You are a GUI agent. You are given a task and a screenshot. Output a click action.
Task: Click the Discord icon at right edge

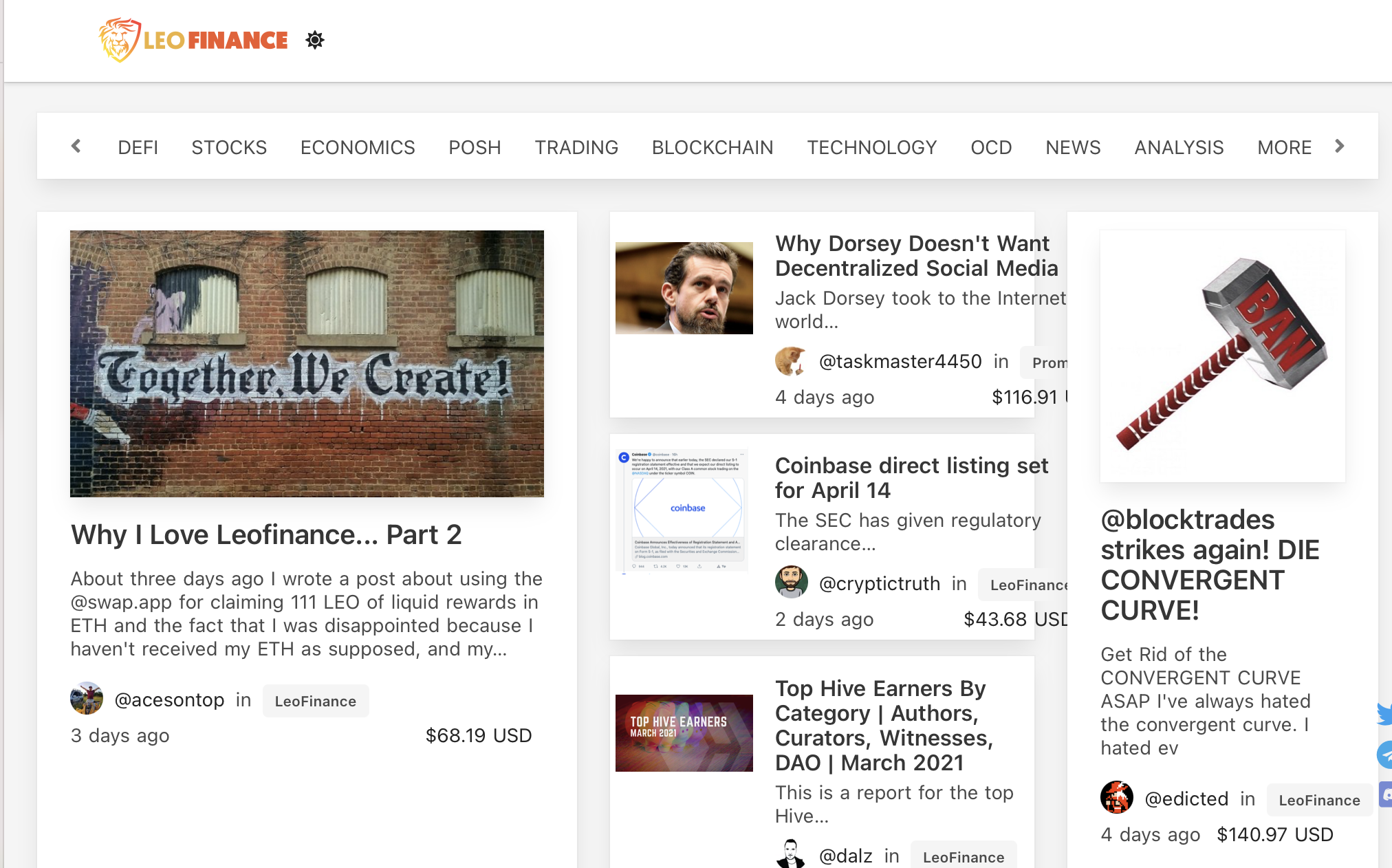pos(1385,794)
